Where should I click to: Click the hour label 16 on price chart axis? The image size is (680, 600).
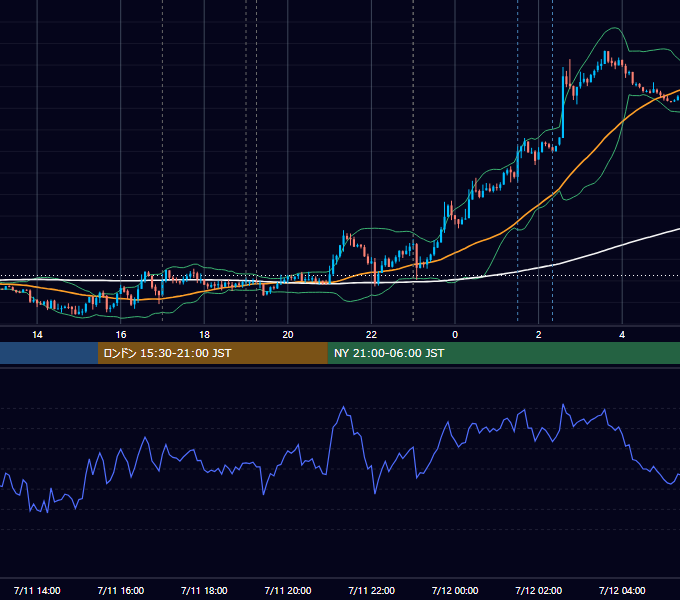(121, 334)
